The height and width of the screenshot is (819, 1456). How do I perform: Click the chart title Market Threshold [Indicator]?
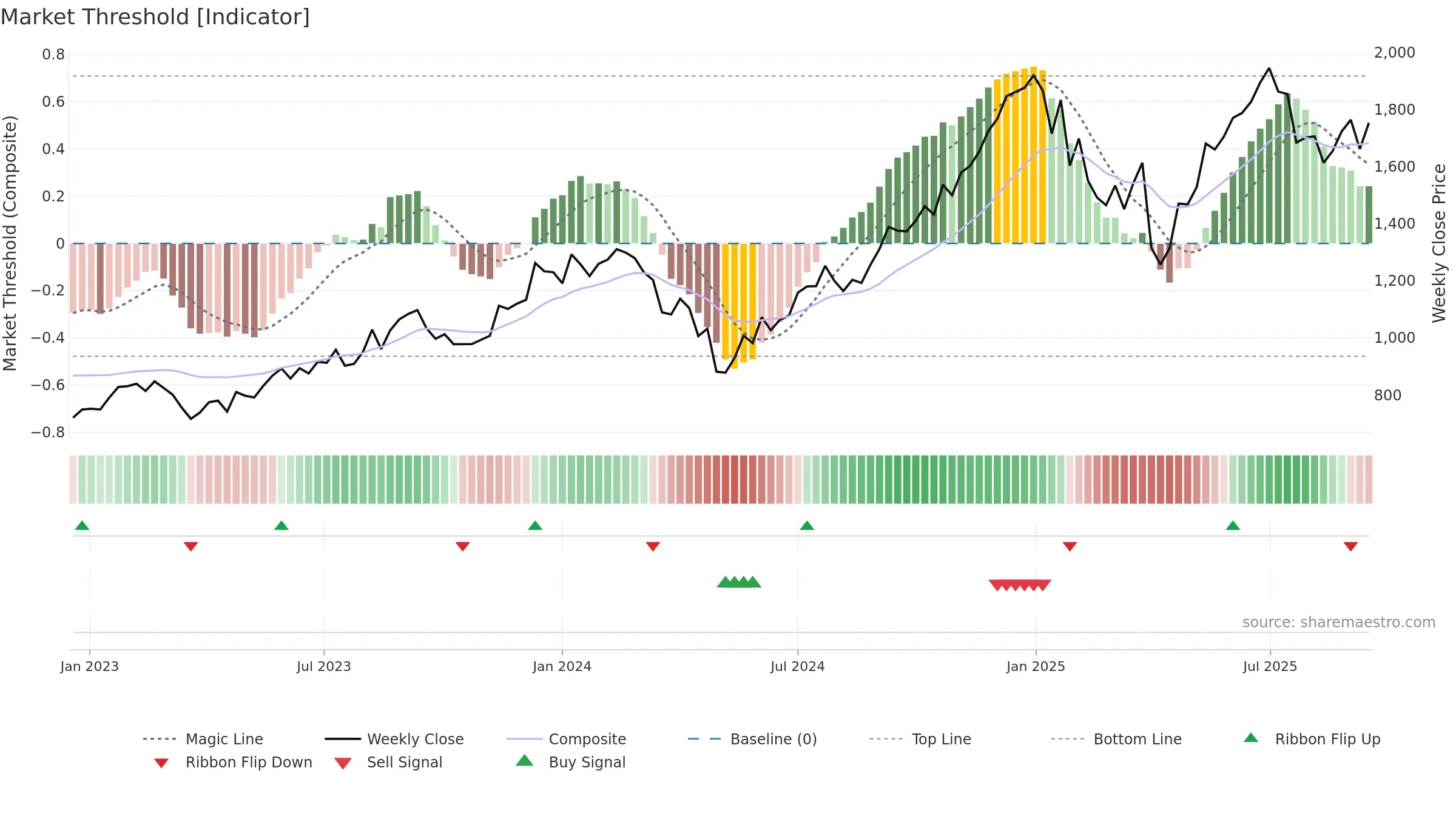pos(155,17)
